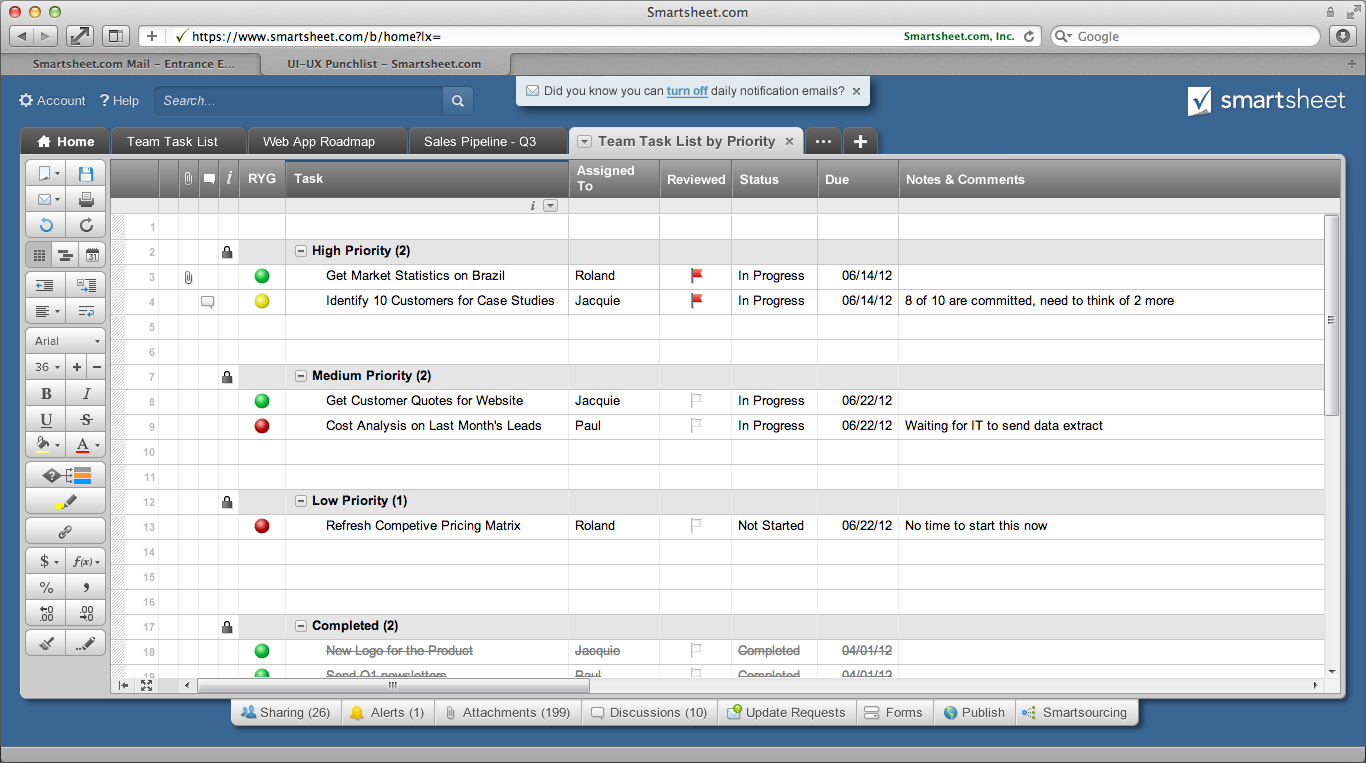Click the Print icon in the left toolbar
This screenshot has height=763, width=1366.
click(x=86, y=199)
